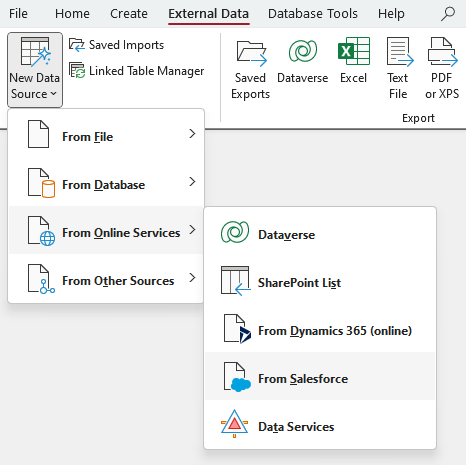This screenshot has height=465, width=466.
Task: Open the File tab
Action: (18, 14)
